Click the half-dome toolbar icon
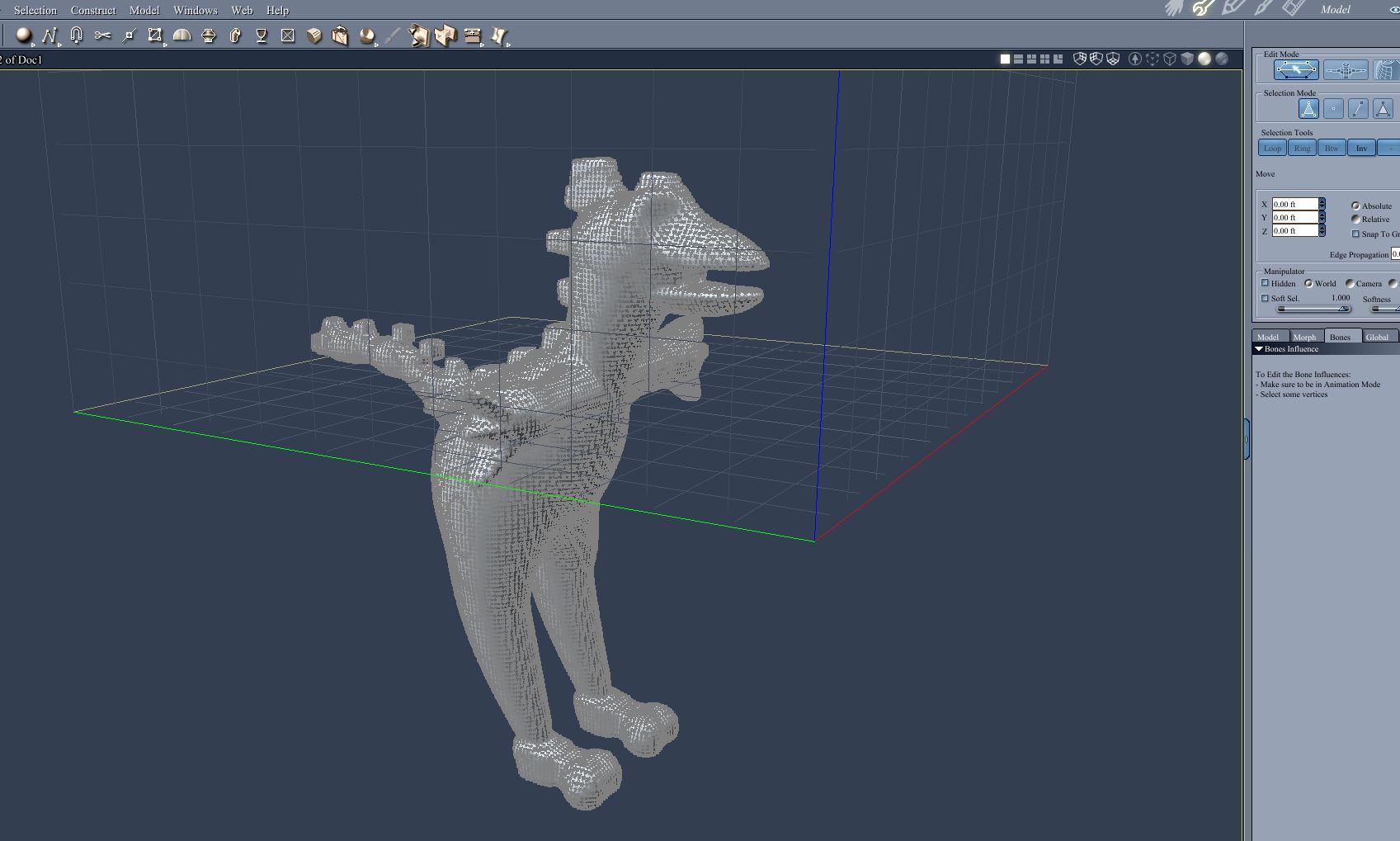This screenshot has height=841, width=1400. coord(181,35)
